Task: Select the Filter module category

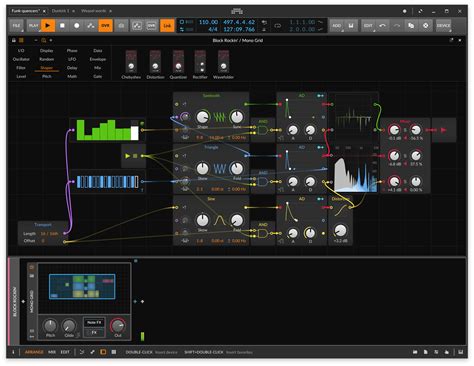Action: click(x=21, y=68)
